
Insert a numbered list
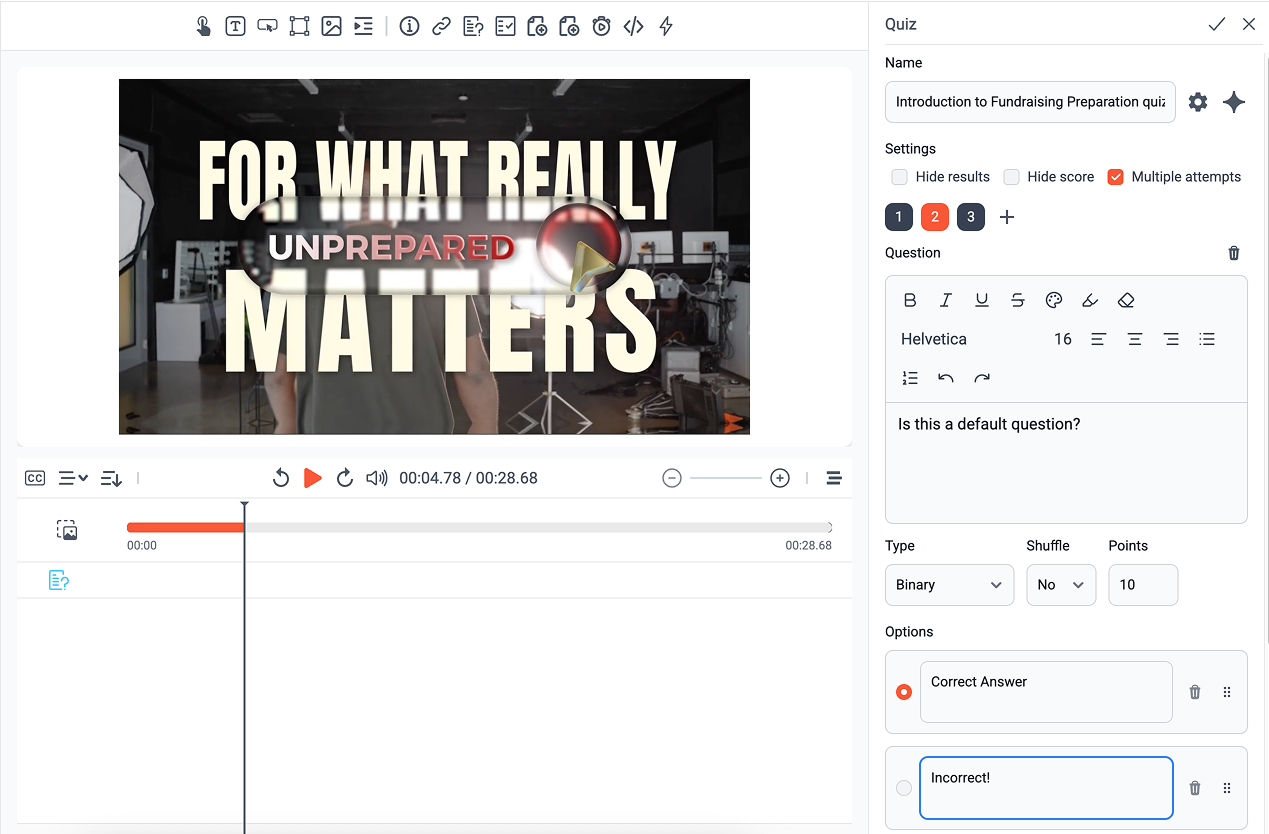click(x=910, y=378)
